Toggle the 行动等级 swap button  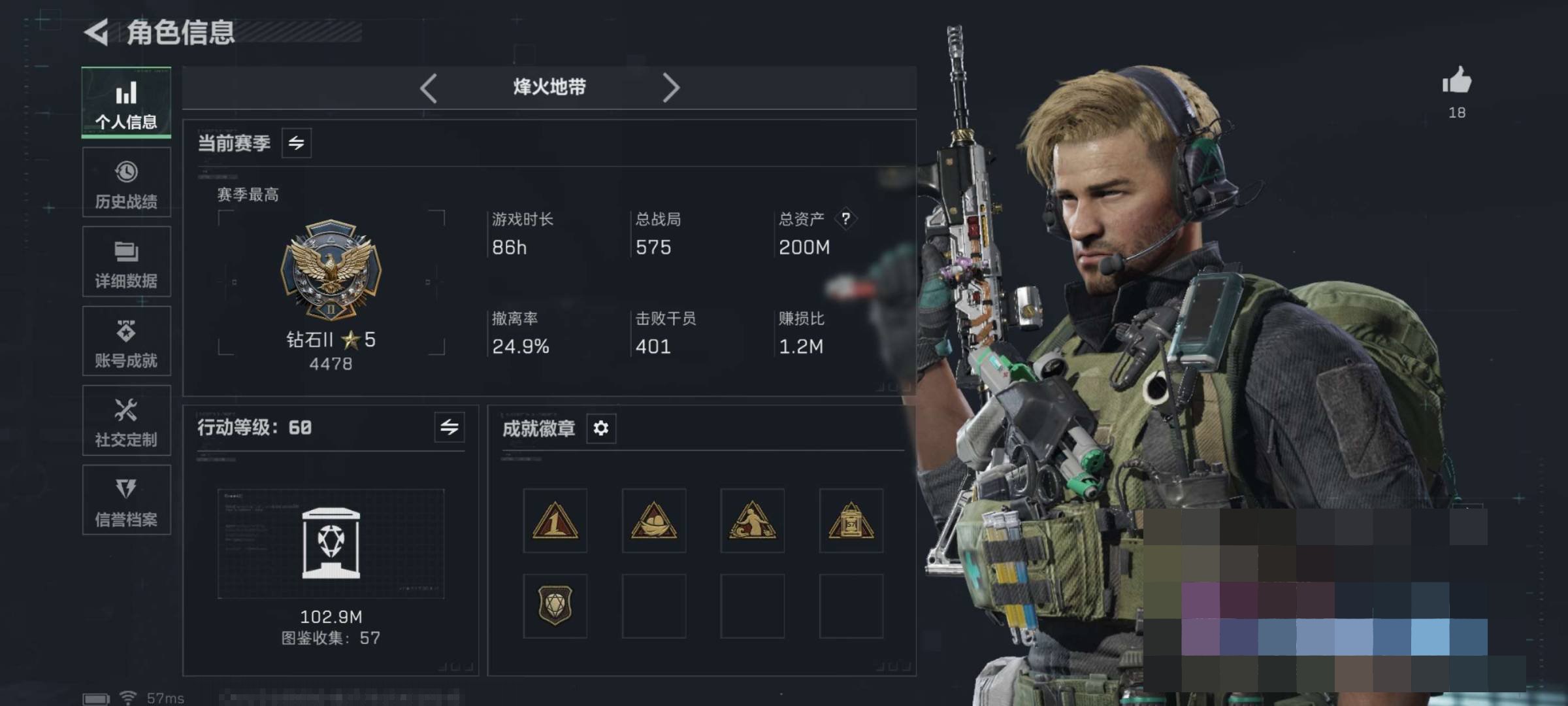point(449,428)
